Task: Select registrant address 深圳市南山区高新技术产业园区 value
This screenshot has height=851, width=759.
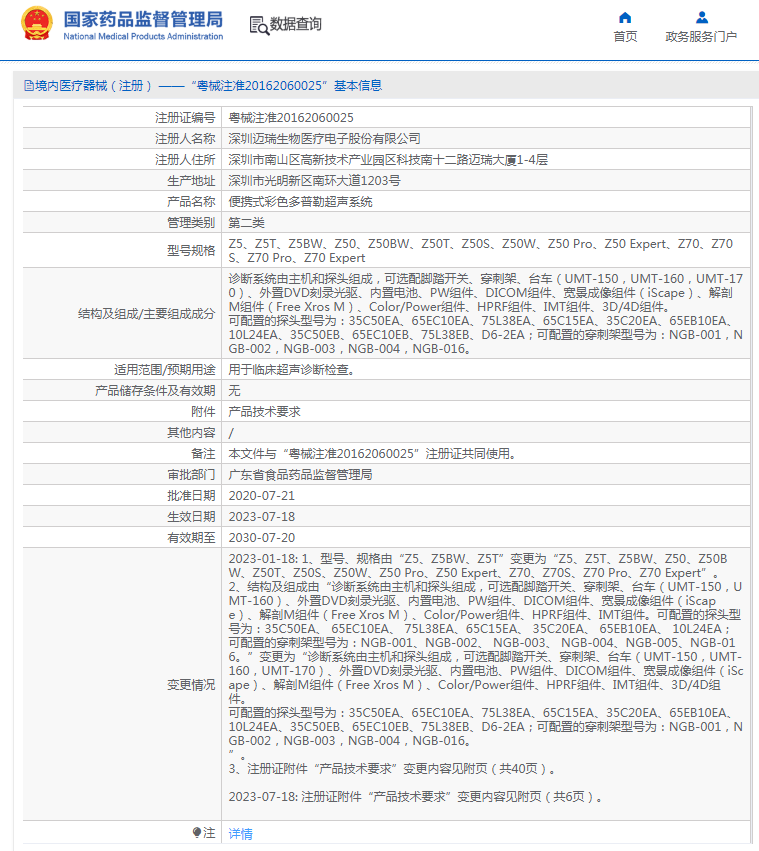Action: (388, 160)
